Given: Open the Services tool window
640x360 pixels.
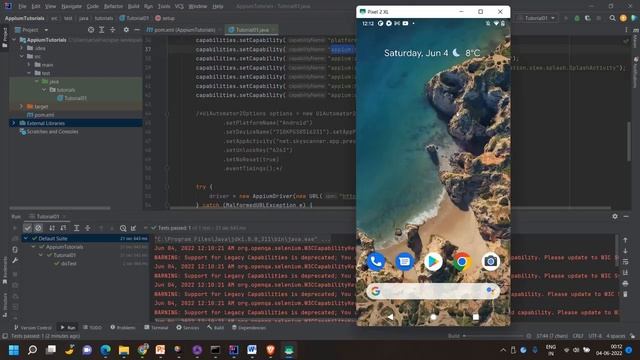Looking at the screenshot, I should click(x=188, y=327).
